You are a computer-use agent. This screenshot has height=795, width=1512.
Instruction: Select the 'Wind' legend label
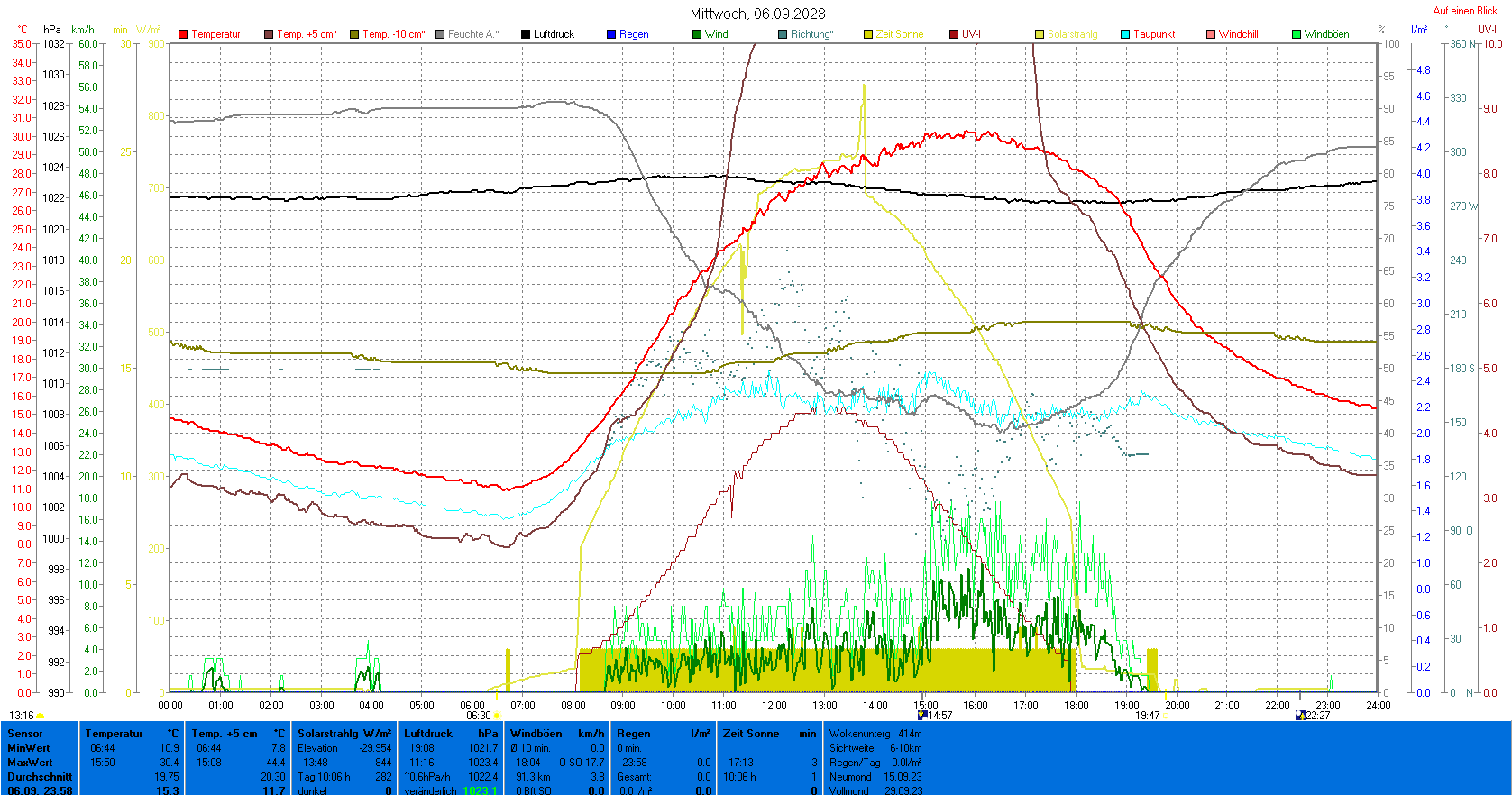pos(717,34)
